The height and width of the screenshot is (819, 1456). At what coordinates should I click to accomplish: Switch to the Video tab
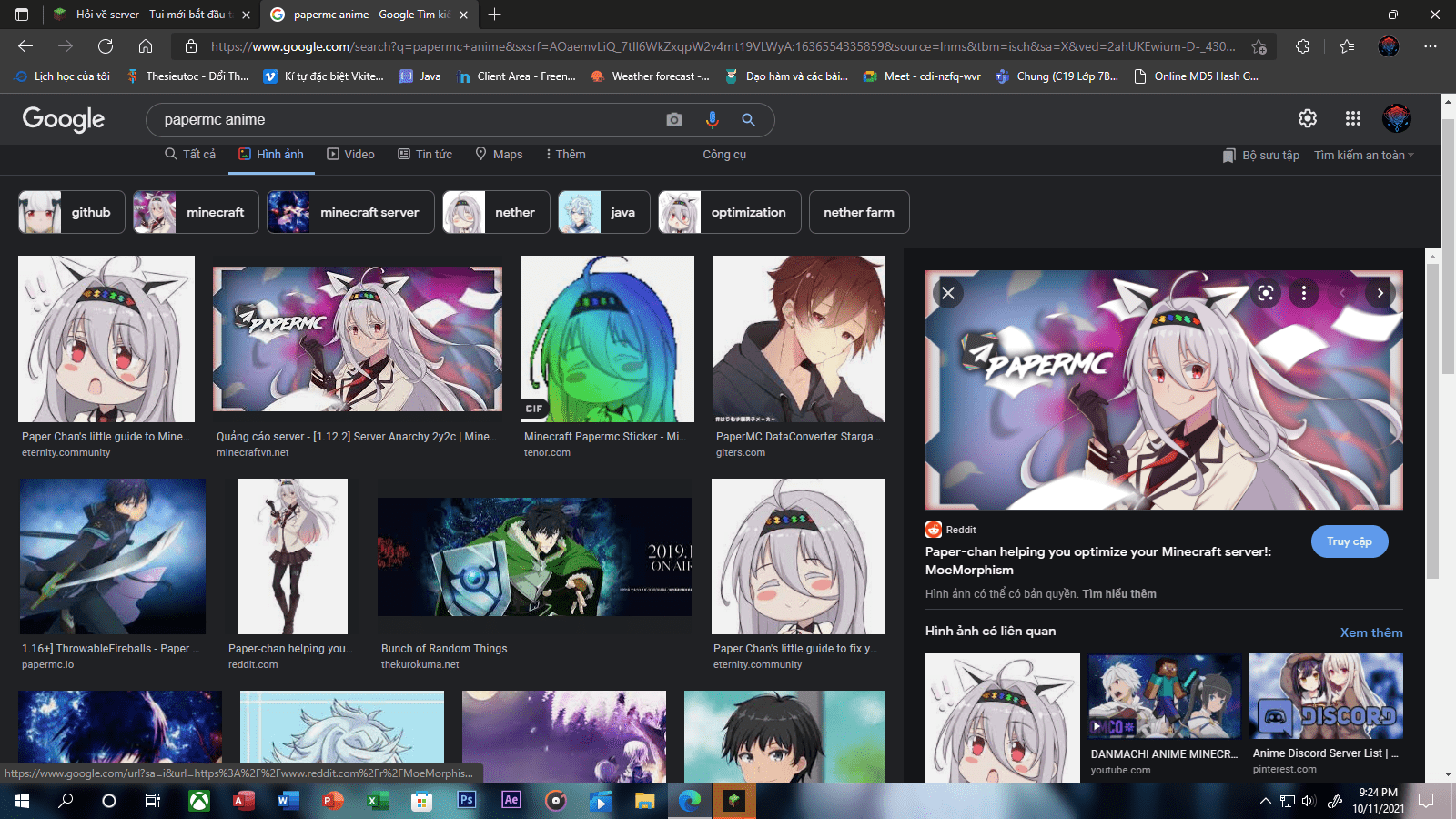coord(350,155)
